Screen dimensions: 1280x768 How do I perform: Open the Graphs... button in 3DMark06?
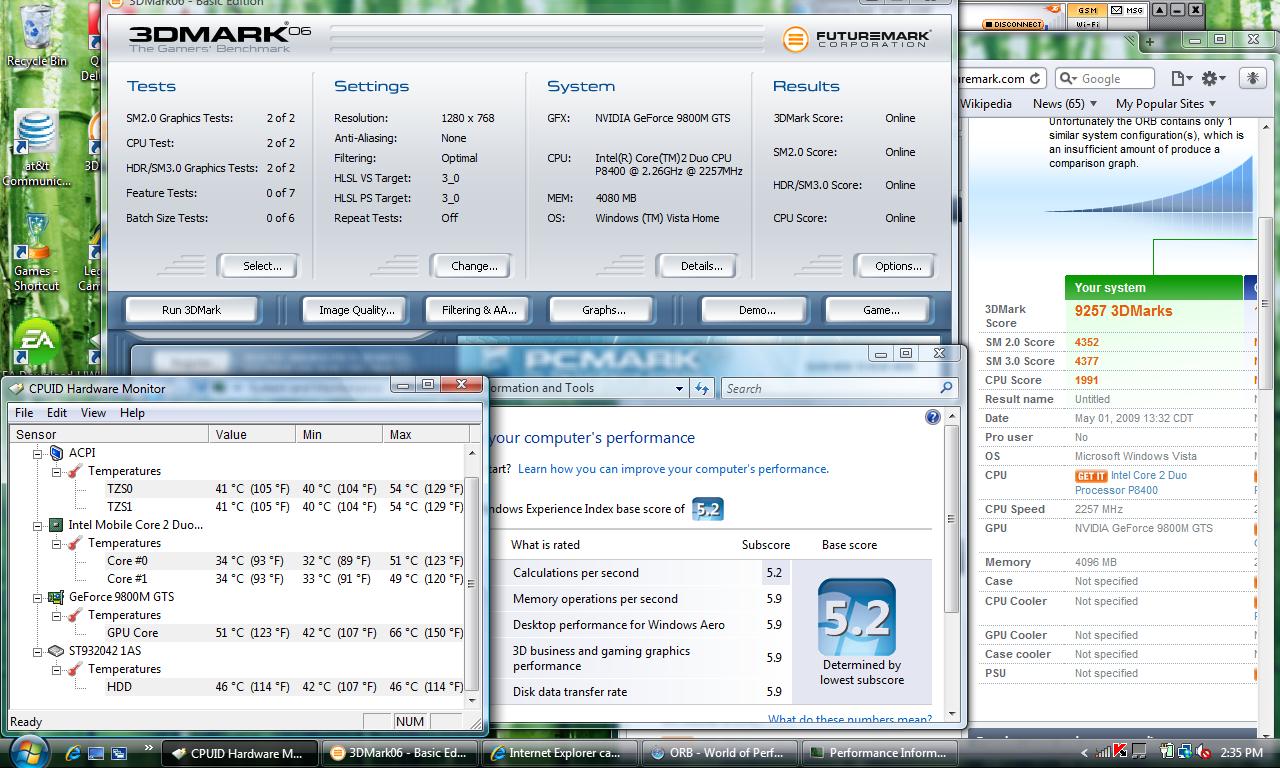(x=604, y=310)
